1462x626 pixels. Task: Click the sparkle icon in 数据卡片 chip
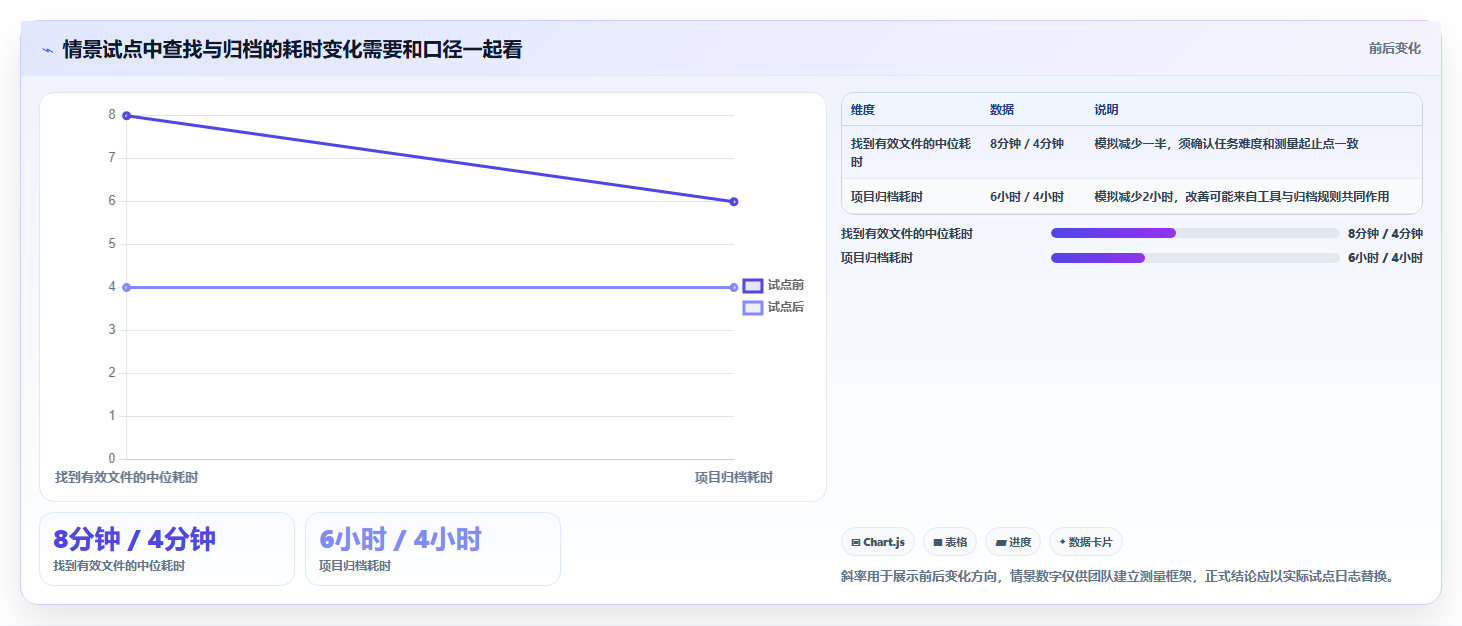tap(1062, 542)
